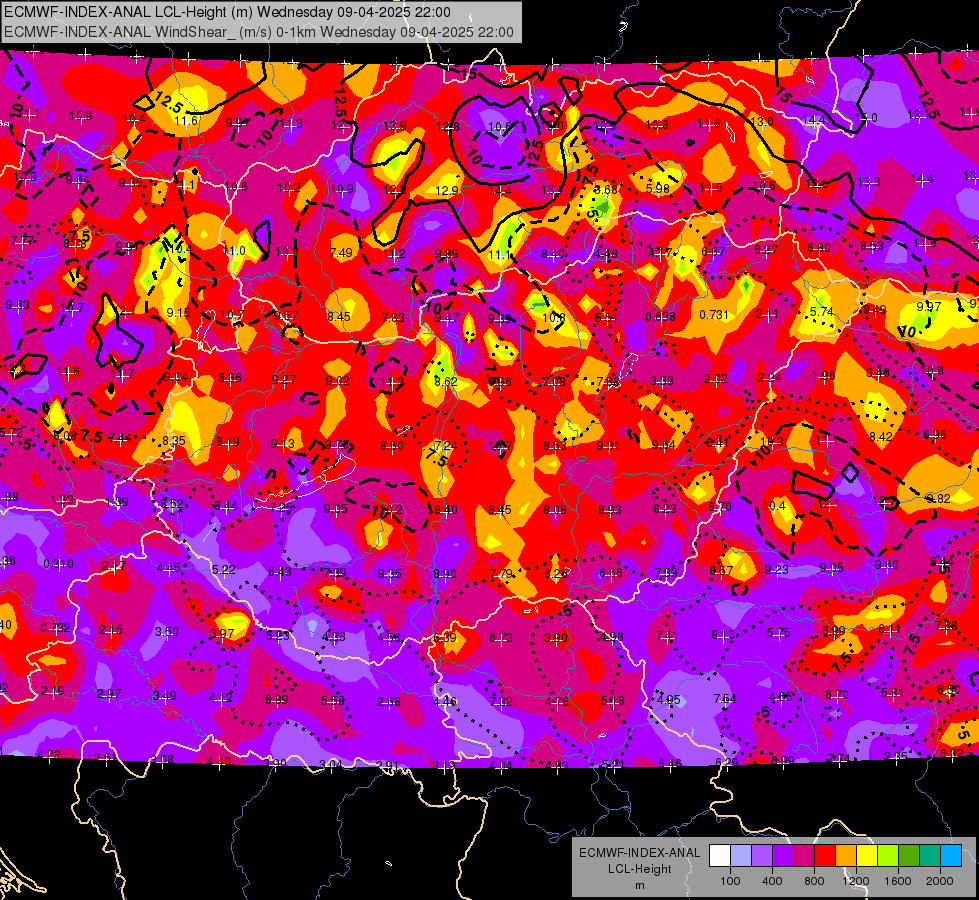Click the grid value 8.10
The width and height of the screenshot is (979, 900).
click(723, 635)
